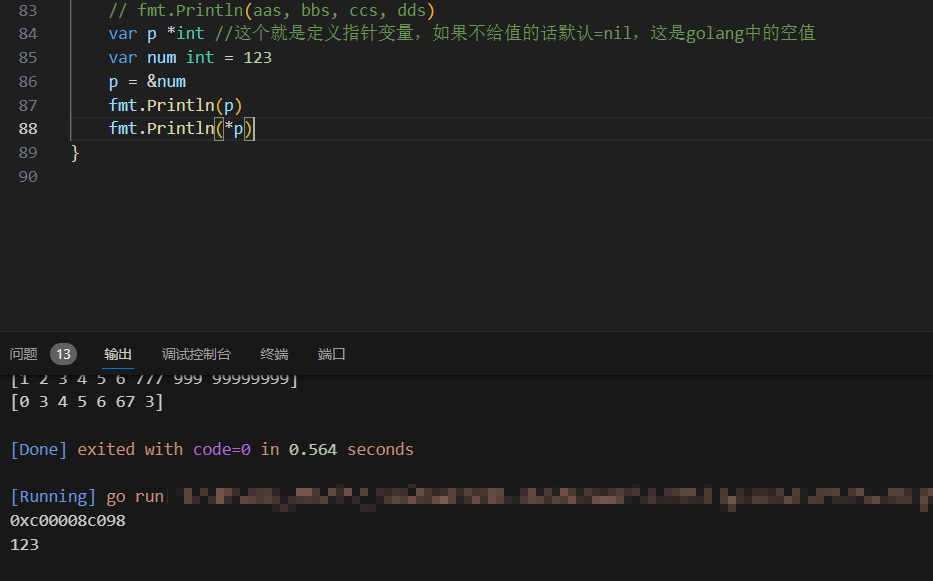The width and height of the screenshot is (933, 581).
Task: Click 'var num int = 123' code
Action: pos(190,58)
